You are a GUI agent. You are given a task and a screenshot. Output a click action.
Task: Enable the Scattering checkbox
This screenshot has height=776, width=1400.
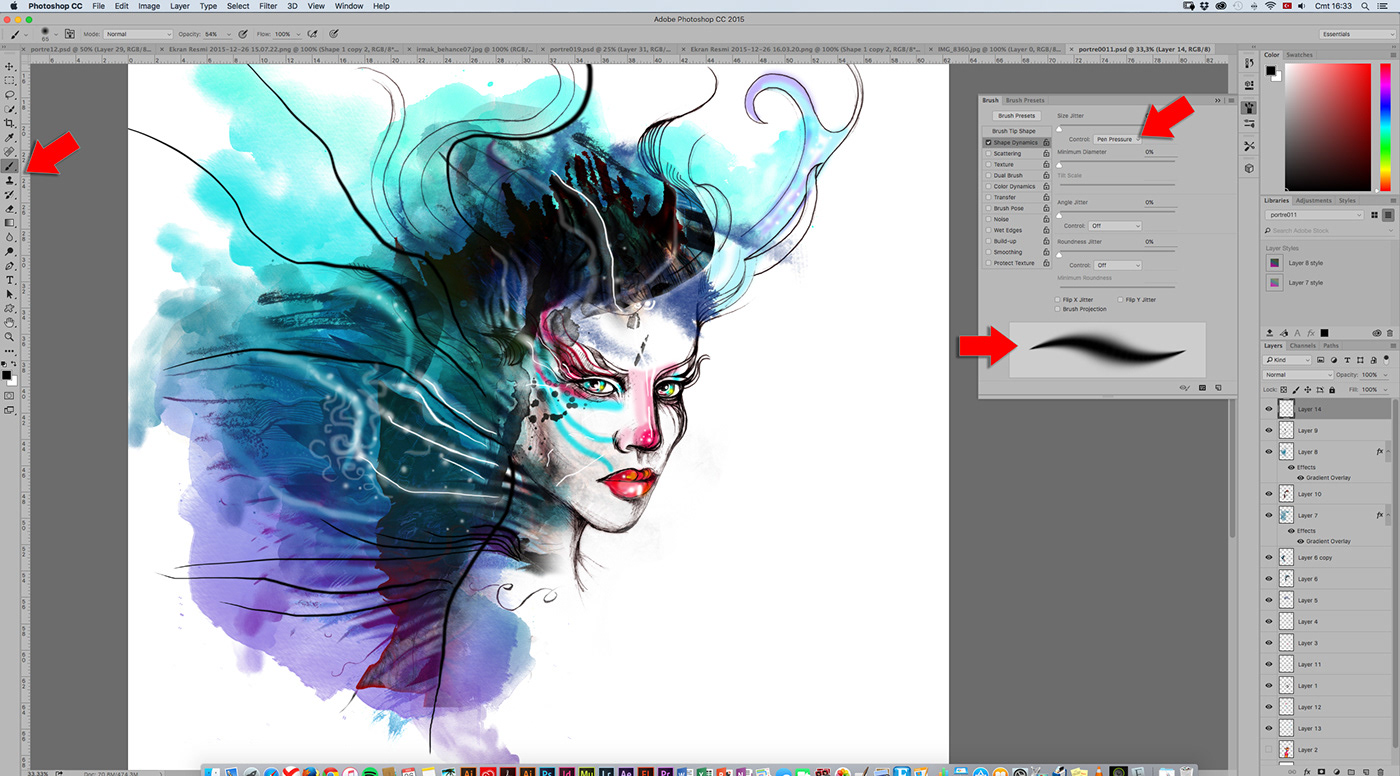click(x=988, y=153)
